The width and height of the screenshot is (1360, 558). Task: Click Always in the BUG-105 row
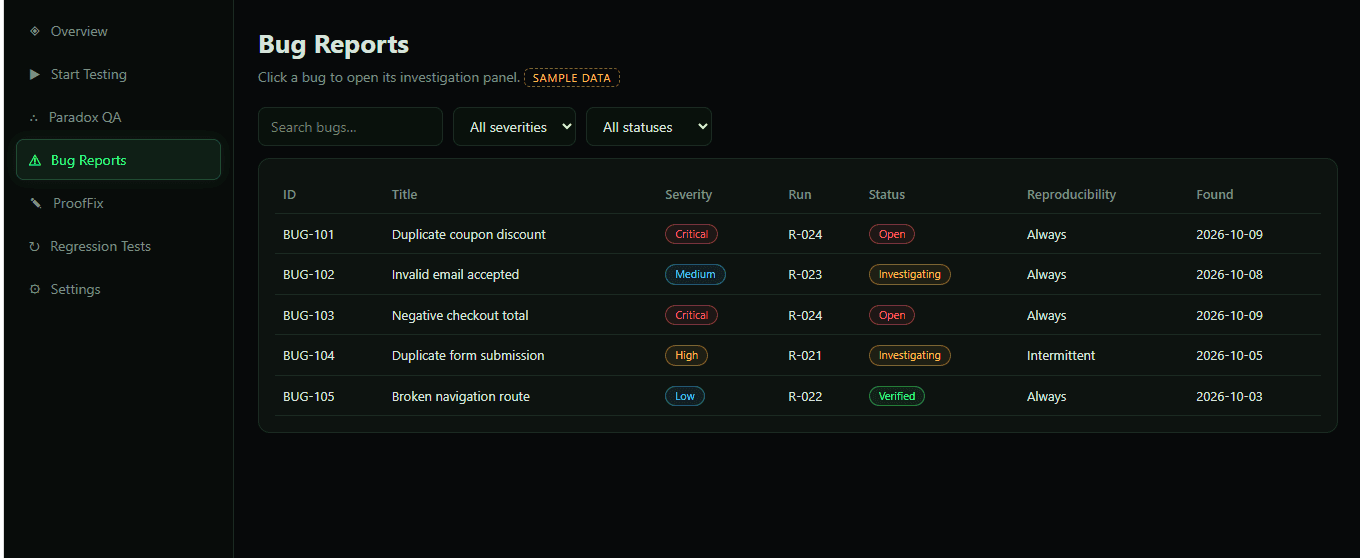pyautogui.click(x=1047, y=397)
